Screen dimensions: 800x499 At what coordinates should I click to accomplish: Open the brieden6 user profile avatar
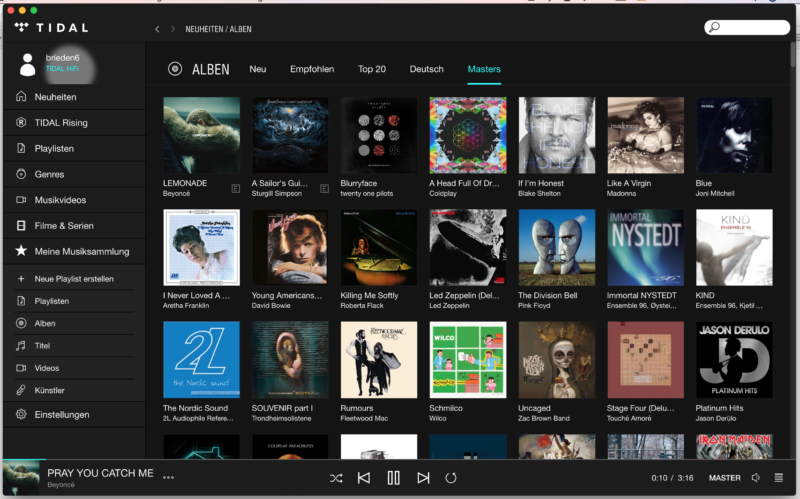(x=27, y=64)
